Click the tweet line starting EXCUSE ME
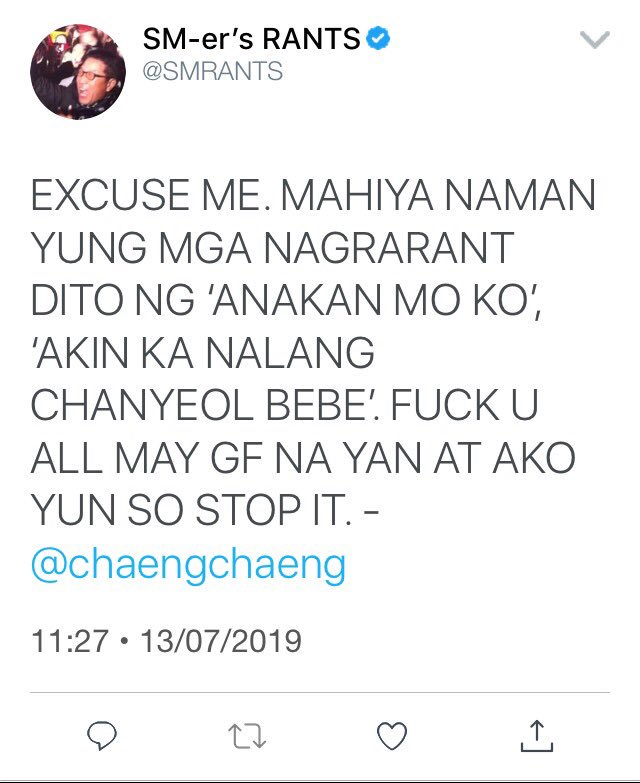 [314, 195]
